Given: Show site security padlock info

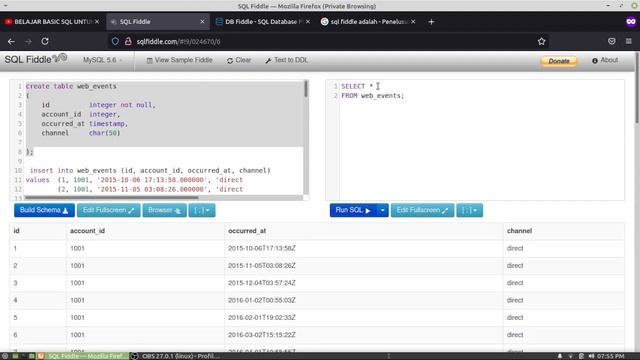Looking at the screenshot, I should [128, 41].
